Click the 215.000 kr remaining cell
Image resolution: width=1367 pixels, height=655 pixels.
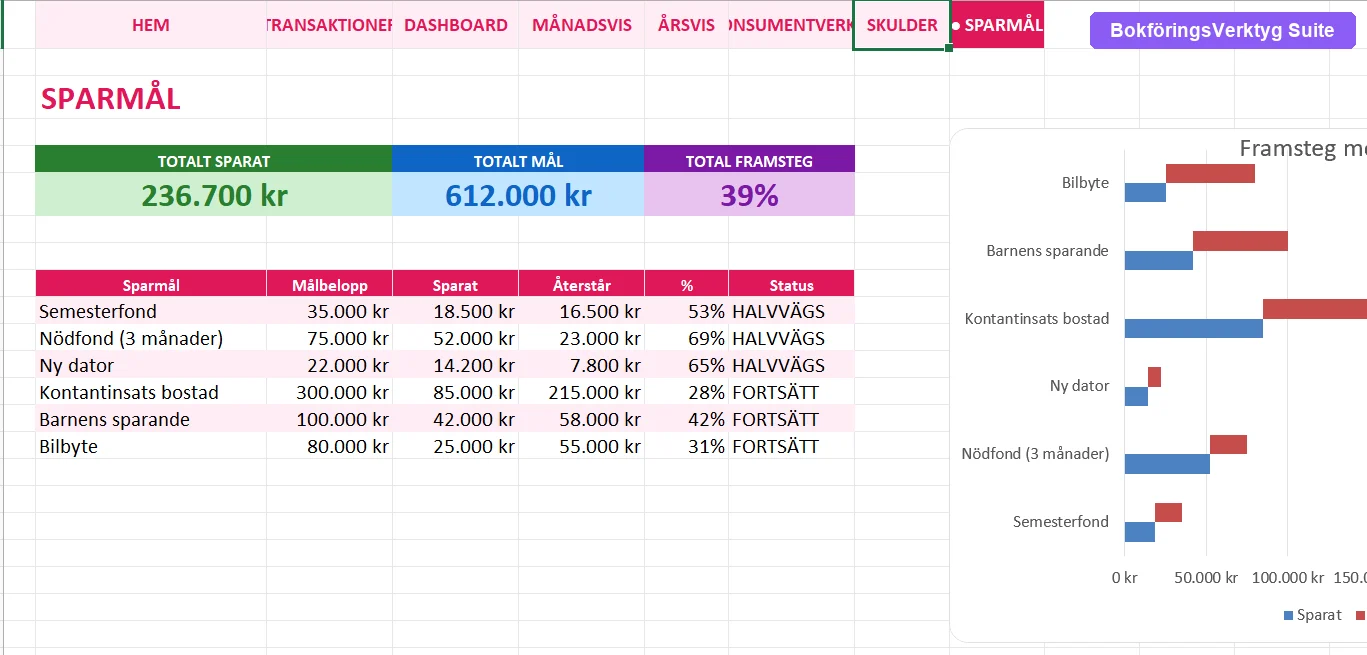pos(582,392)
